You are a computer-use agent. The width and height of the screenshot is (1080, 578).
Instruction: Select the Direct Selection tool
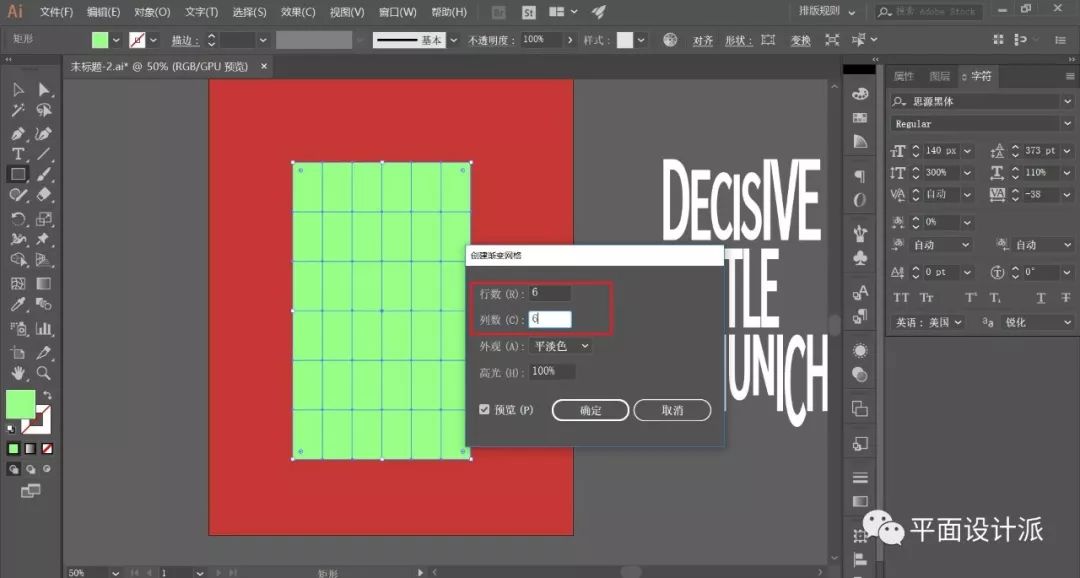click(x=44, y=90)
